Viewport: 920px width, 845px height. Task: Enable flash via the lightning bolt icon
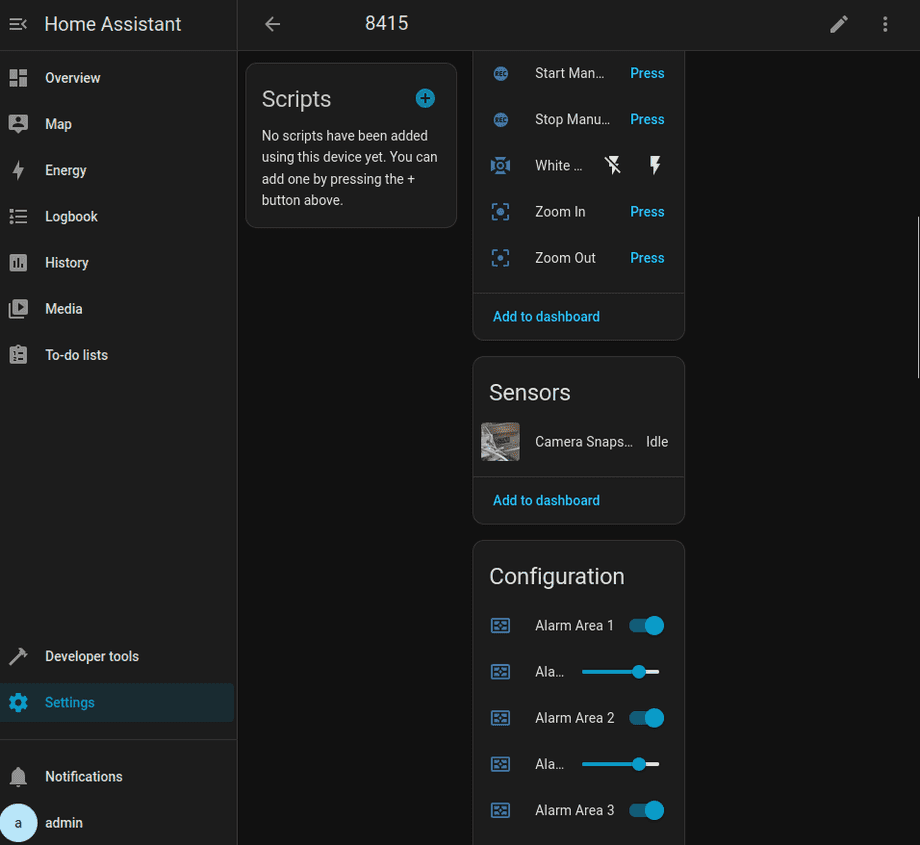coord(654,164)
